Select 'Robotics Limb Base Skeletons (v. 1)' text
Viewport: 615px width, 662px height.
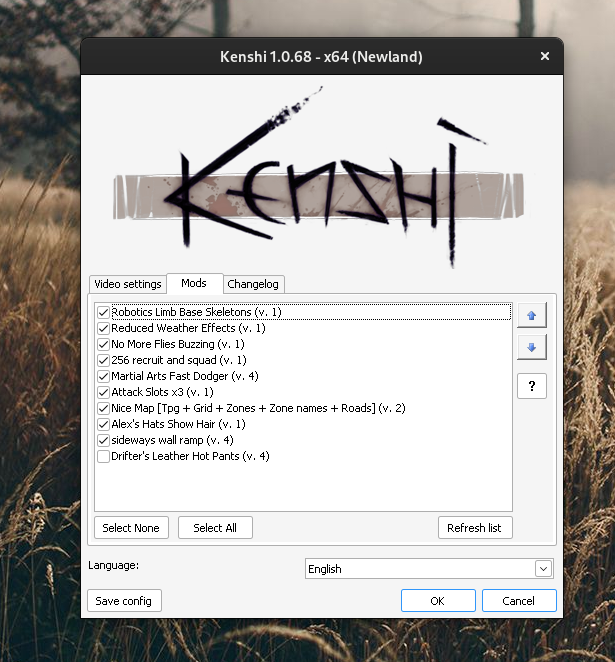click(x=196, y=312)
